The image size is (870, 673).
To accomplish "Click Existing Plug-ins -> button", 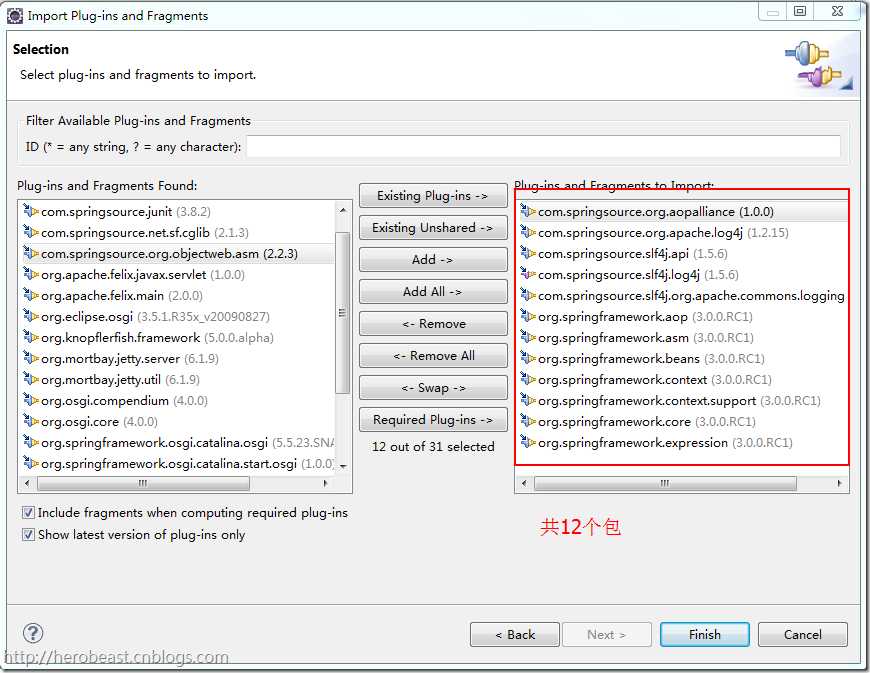I will (x=433, y=196).
